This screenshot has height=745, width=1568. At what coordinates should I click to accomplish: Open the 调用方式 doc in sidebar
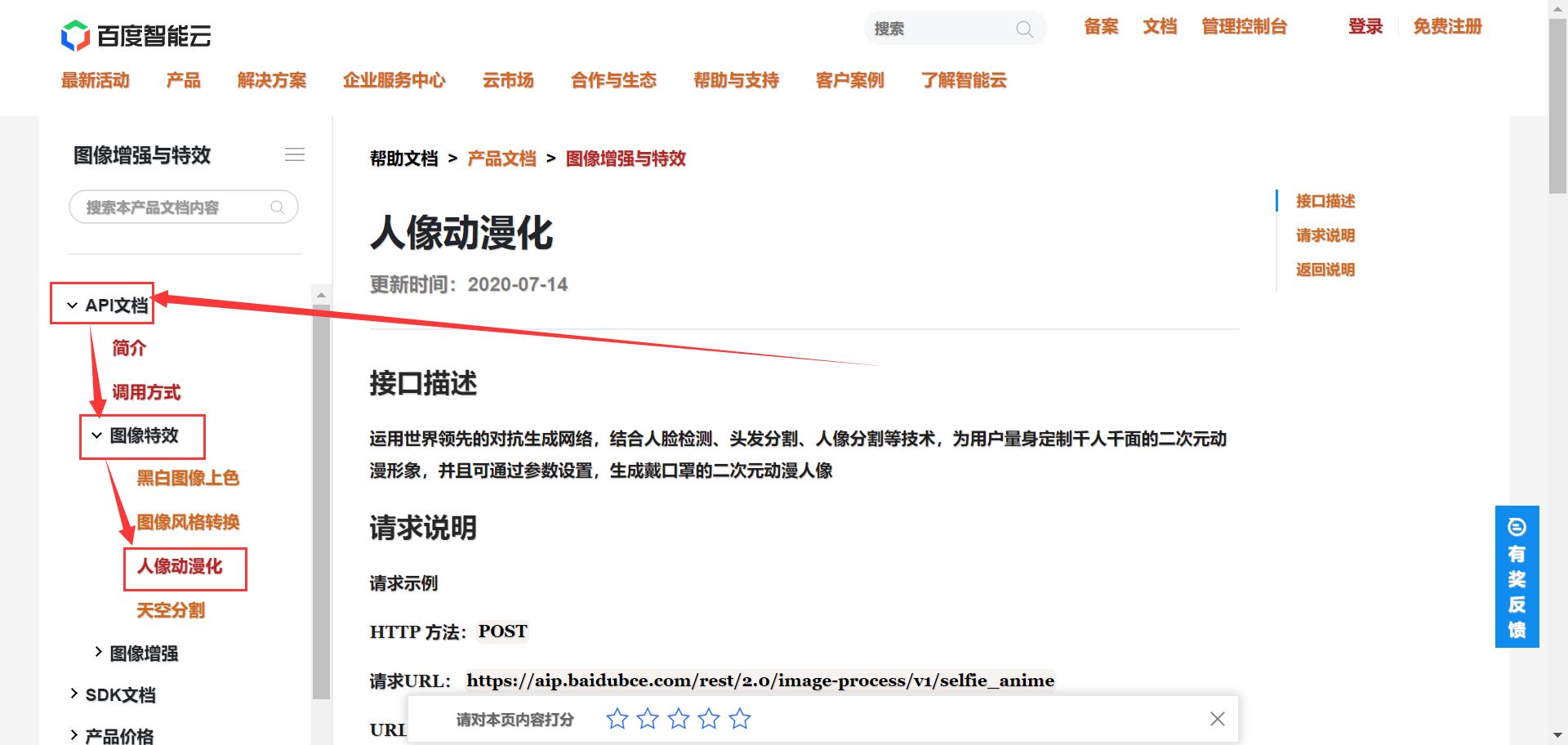point(146,392)
